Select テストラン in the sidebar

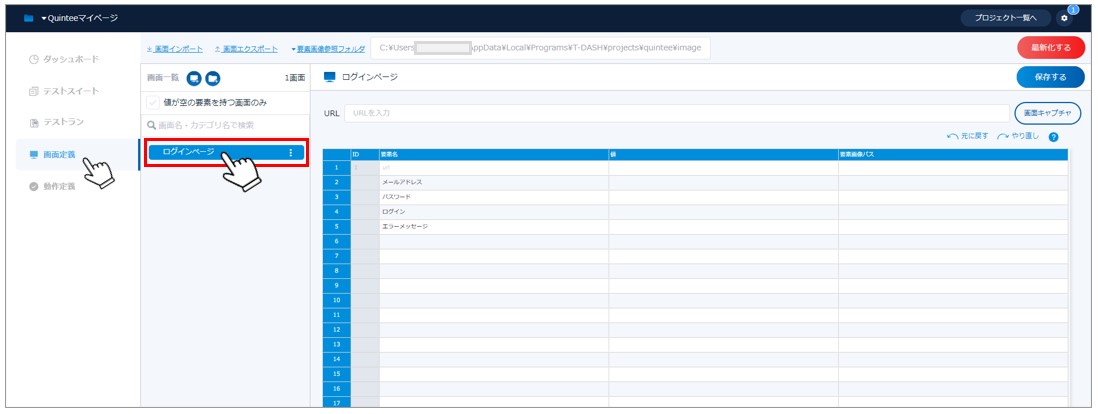click(x=65, y=122)
